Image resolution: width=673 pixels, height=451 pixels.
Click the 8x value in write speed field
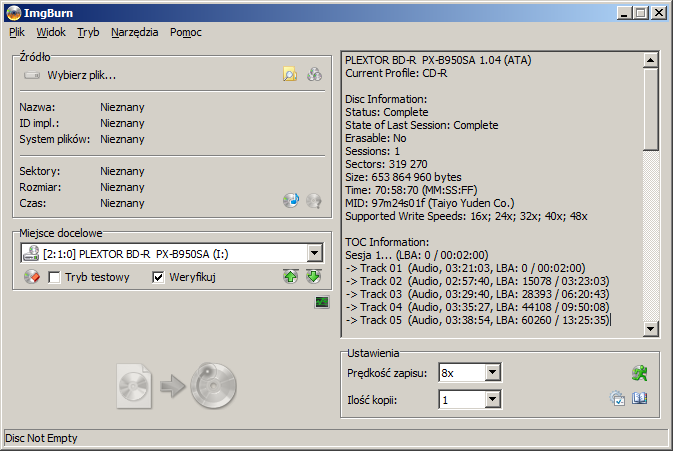[448, 373]
